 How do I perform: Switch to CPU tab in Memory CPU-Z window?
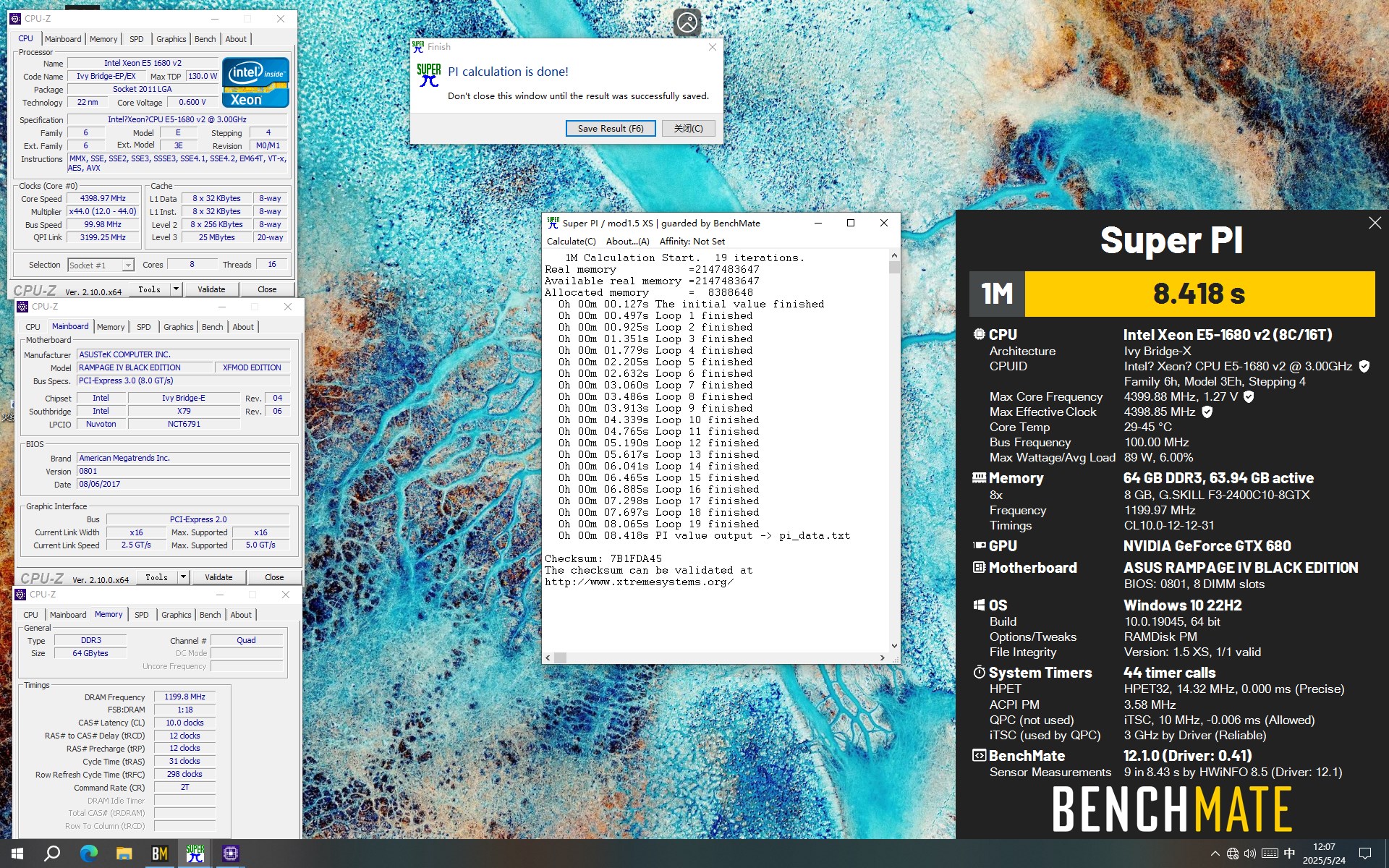click(30, 615)
